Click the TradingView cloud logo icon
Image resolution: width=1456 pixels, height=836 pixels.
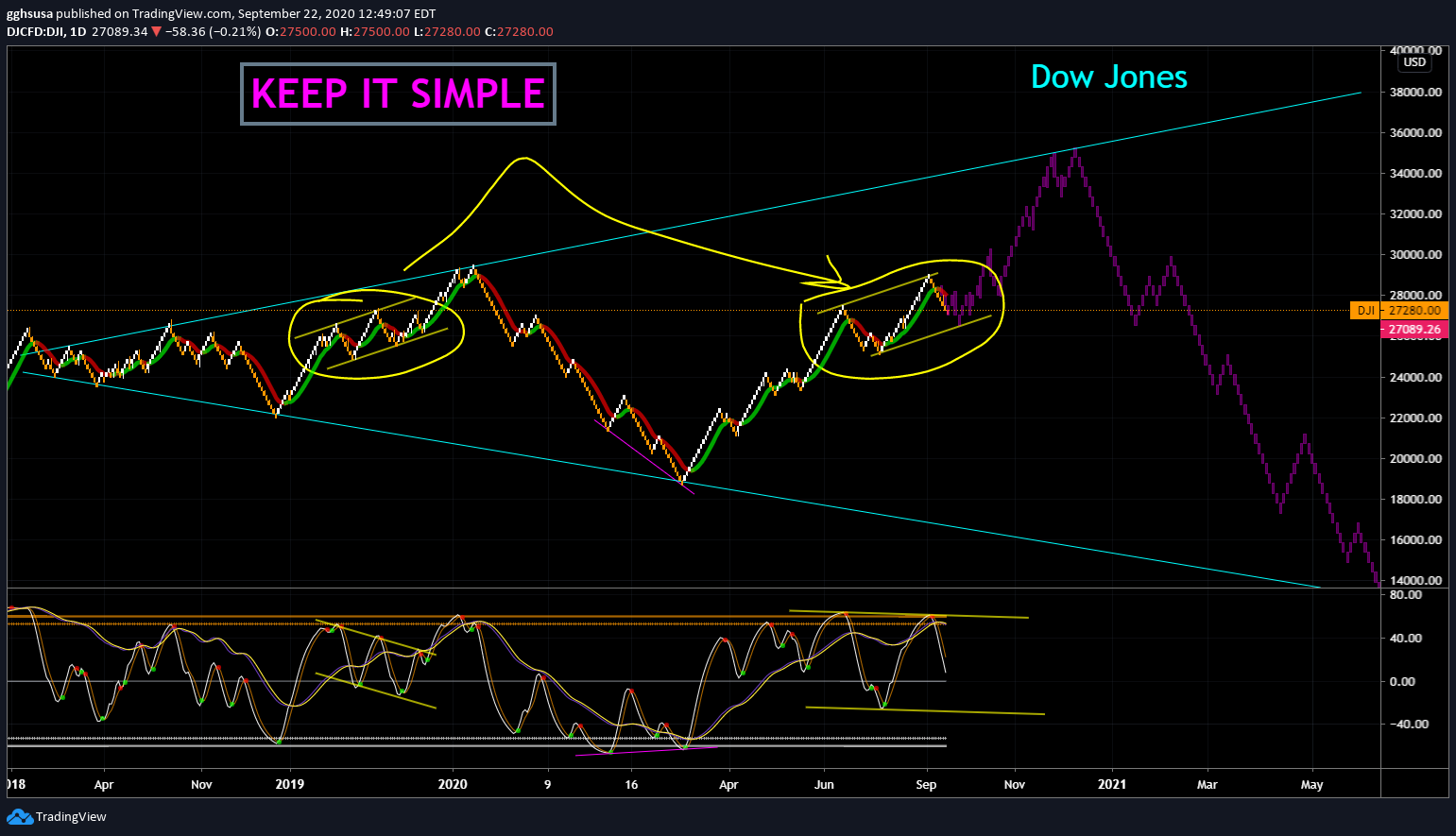coord(19,816)
